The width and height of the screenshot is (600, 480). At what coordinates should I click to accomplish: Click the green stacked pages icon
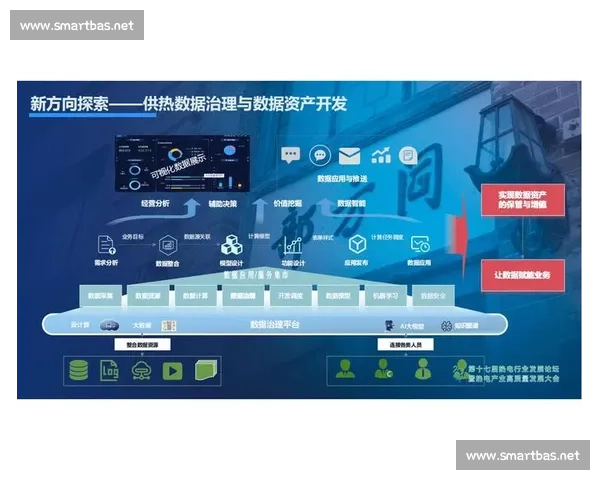[206, 370]
